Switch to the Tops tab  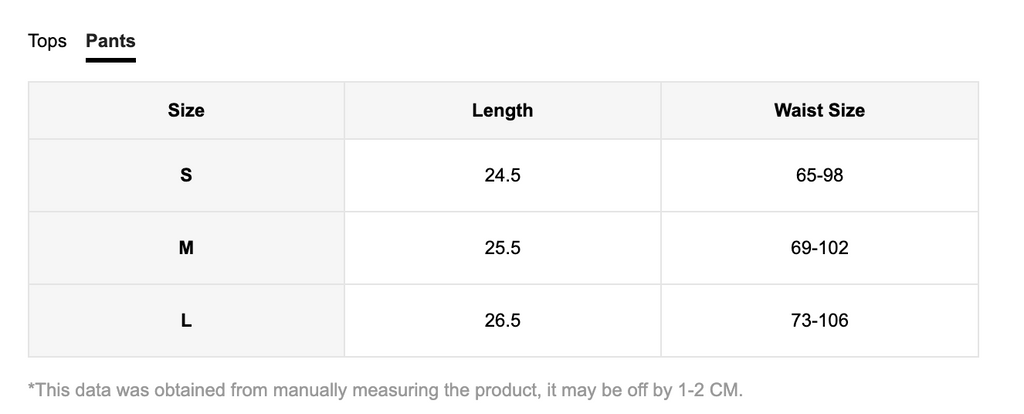(x=47, y=41)
